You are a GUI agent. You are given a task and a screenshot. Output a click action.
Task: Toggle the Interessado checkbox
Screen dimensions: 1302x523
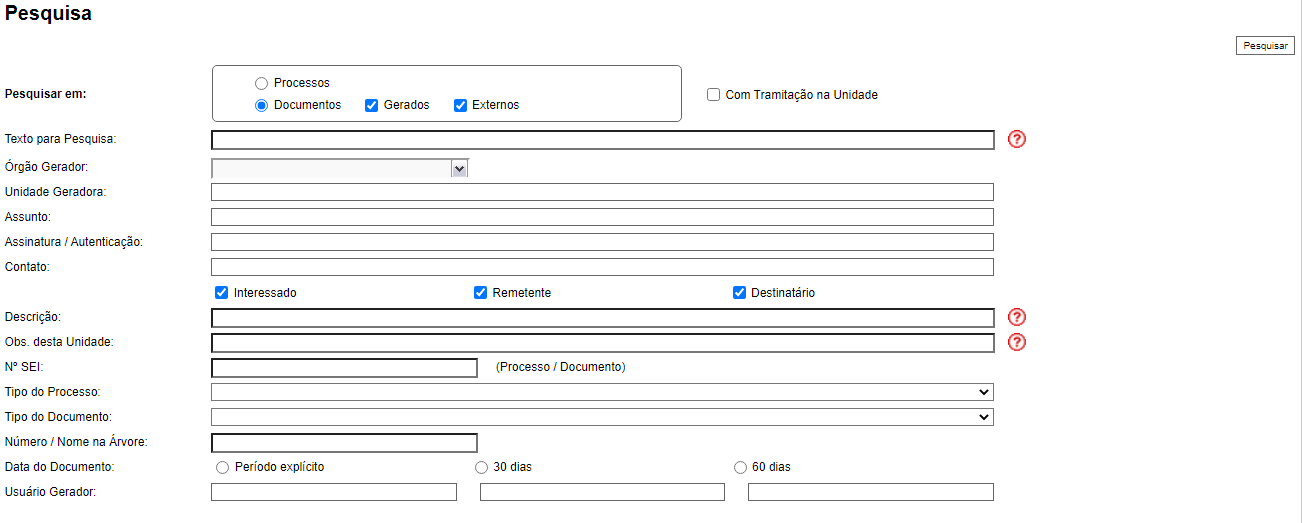pos(222,293)
